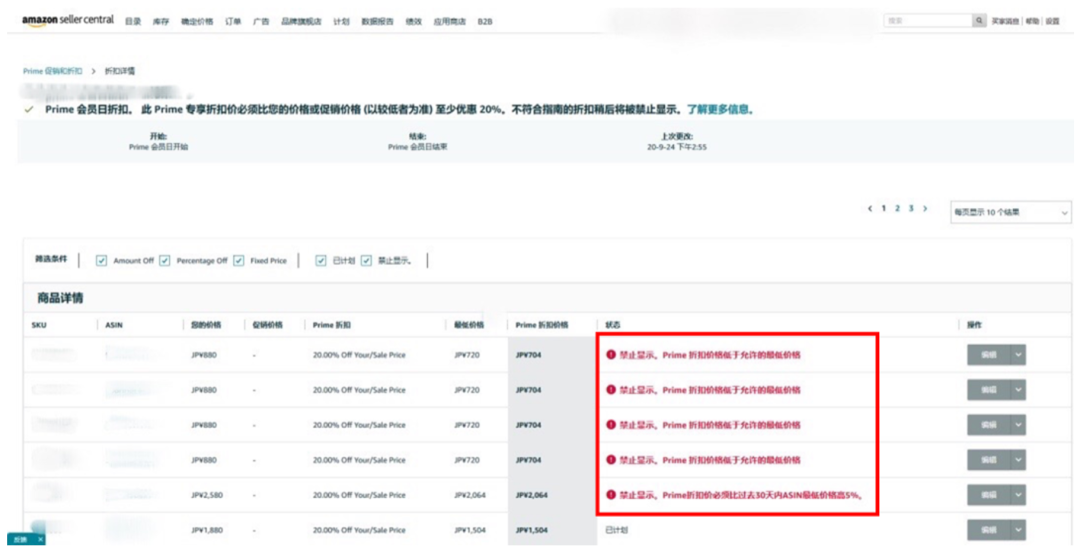Click the 30天内ASIN最低价格 error message

coord(741,495)
